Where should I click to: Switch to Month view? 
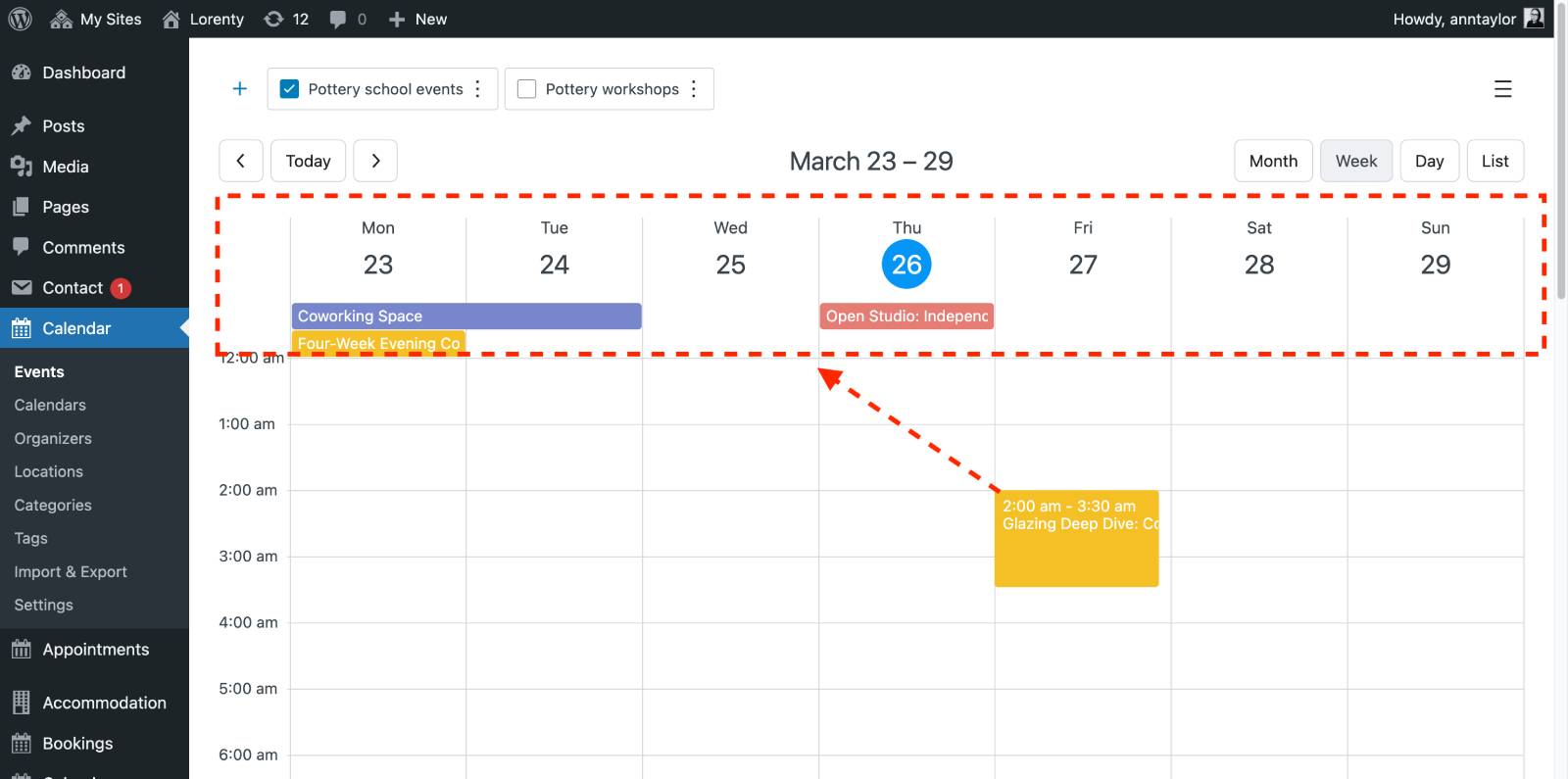1273,161
